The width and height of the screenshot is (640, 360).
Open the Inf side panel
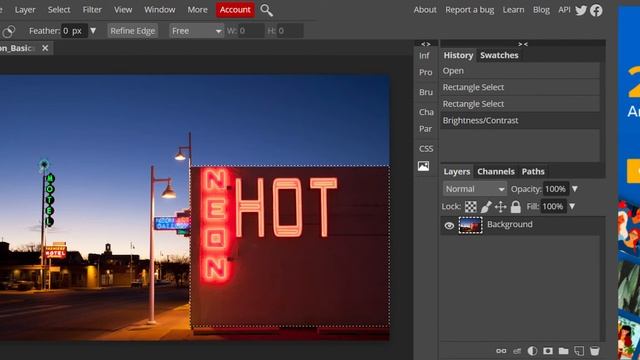click(x=424, y=56)
